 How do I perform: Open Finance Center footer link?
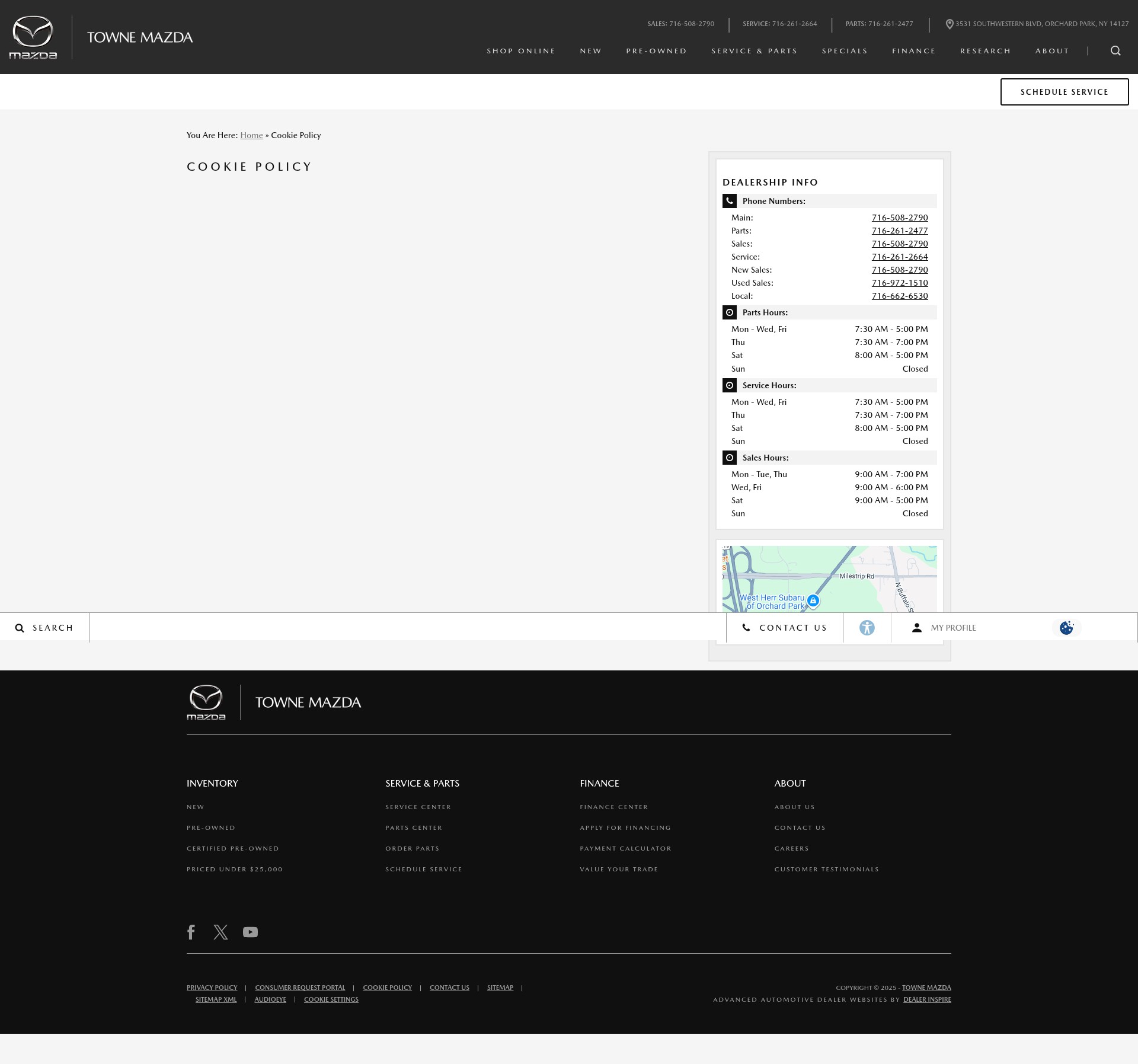click(613, 807)
